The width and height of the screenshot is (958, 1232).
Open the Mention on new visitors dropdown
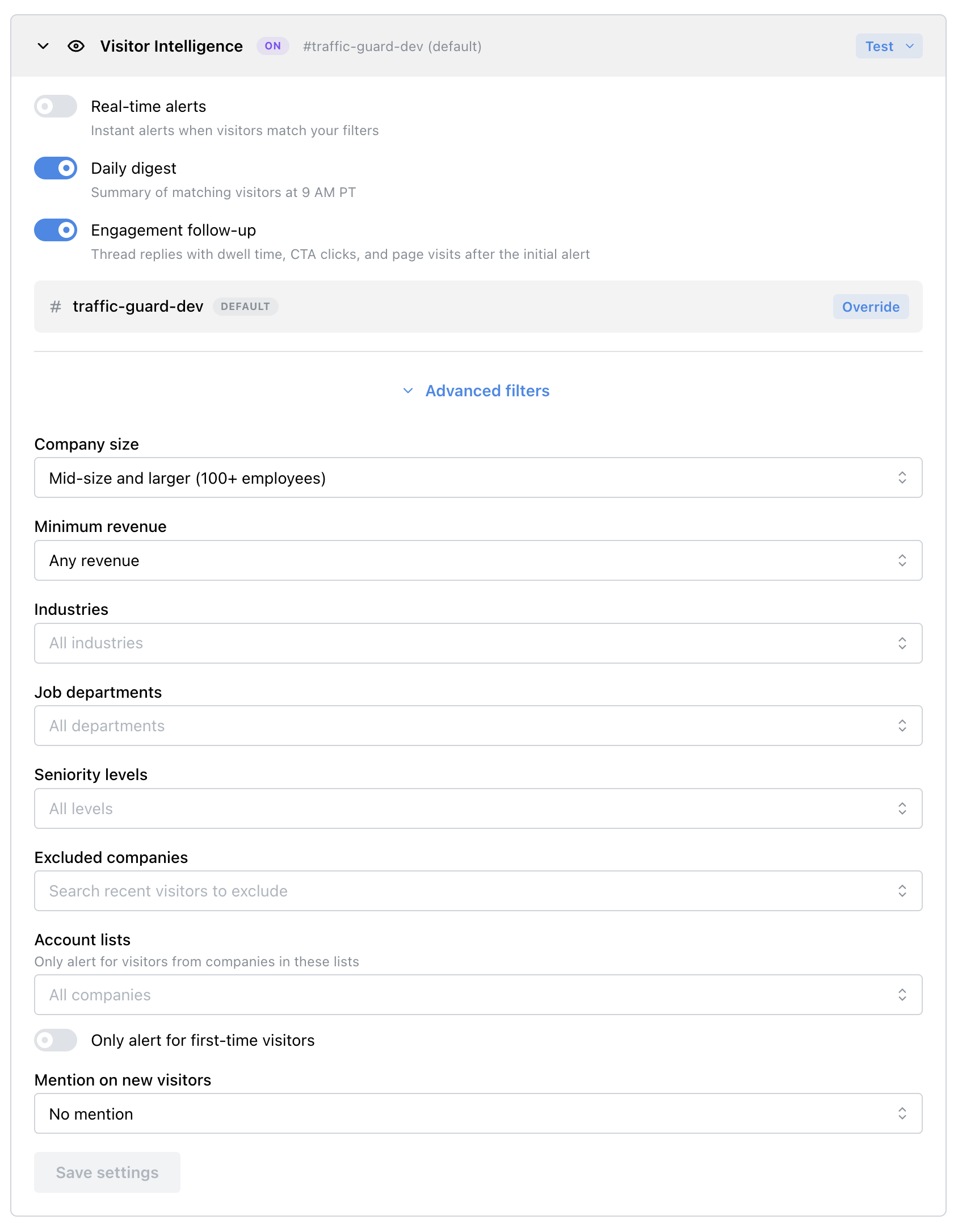tap(478, 1113)
